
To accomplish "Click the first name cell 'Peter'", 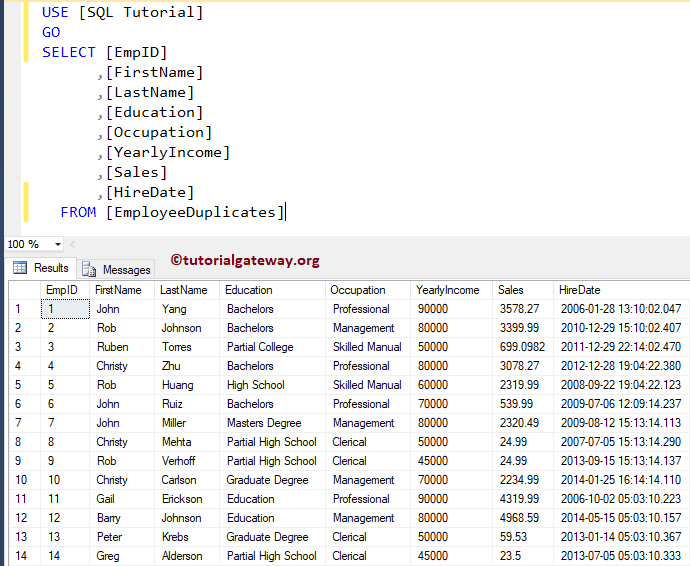I will (122, 537).
